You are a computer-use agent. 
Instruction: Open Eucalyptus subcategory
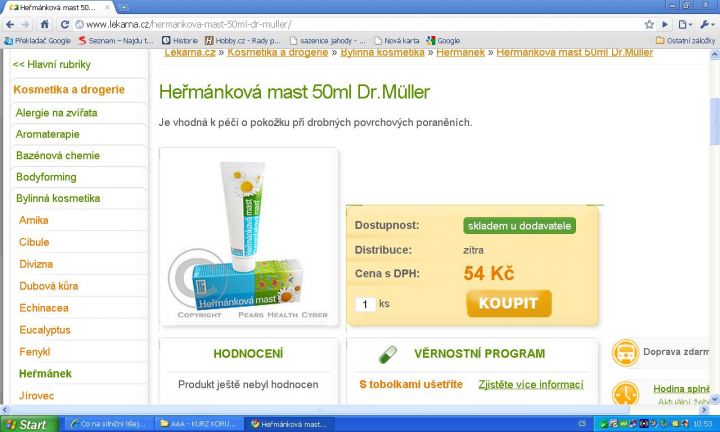tap(45, 330)
